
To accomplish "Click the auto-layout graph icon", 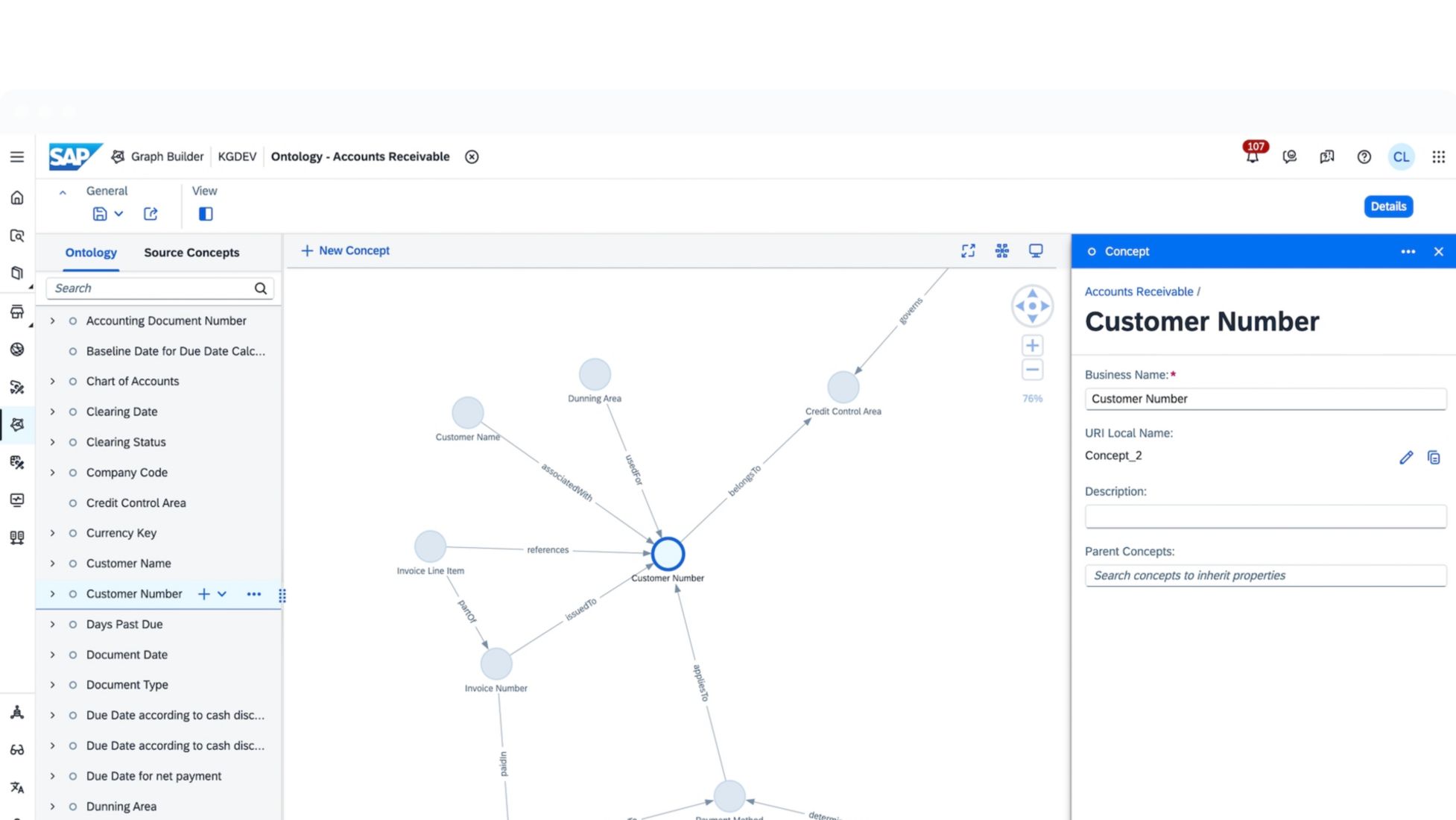I will tap(1002, 251).
